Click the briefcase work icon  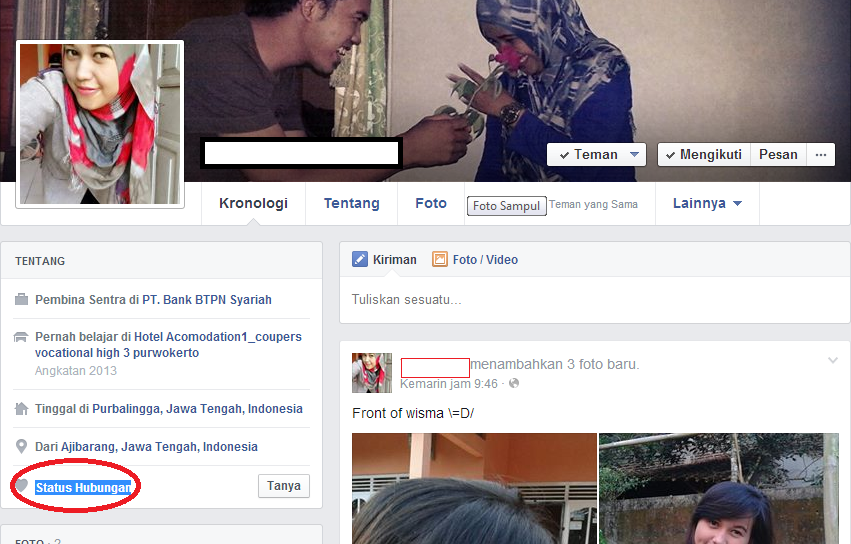pos(21,299)
